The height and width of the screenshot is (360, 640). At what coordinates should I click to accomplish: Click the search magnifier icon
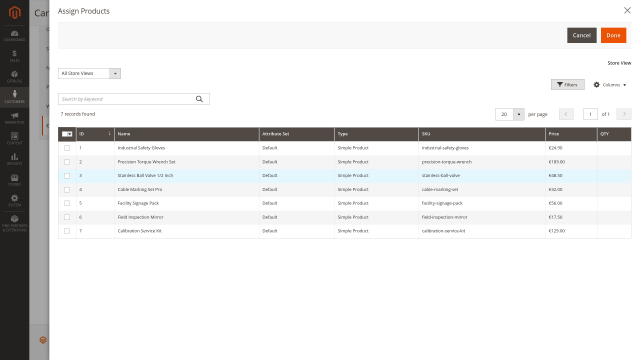199,99
